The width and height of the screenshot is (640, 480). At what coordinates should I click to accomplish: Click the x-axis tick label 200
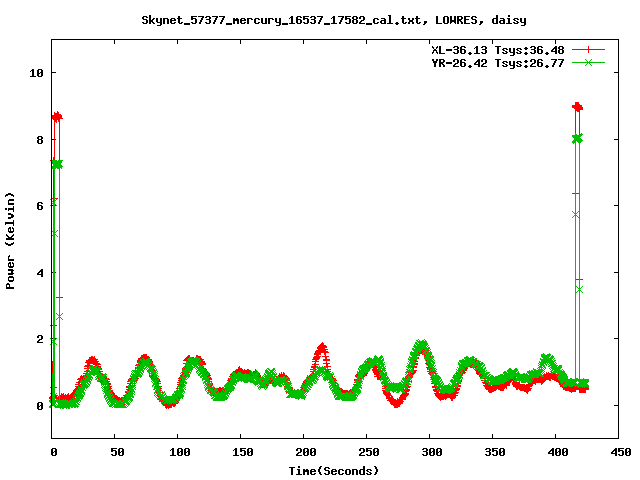pos(306,452)
